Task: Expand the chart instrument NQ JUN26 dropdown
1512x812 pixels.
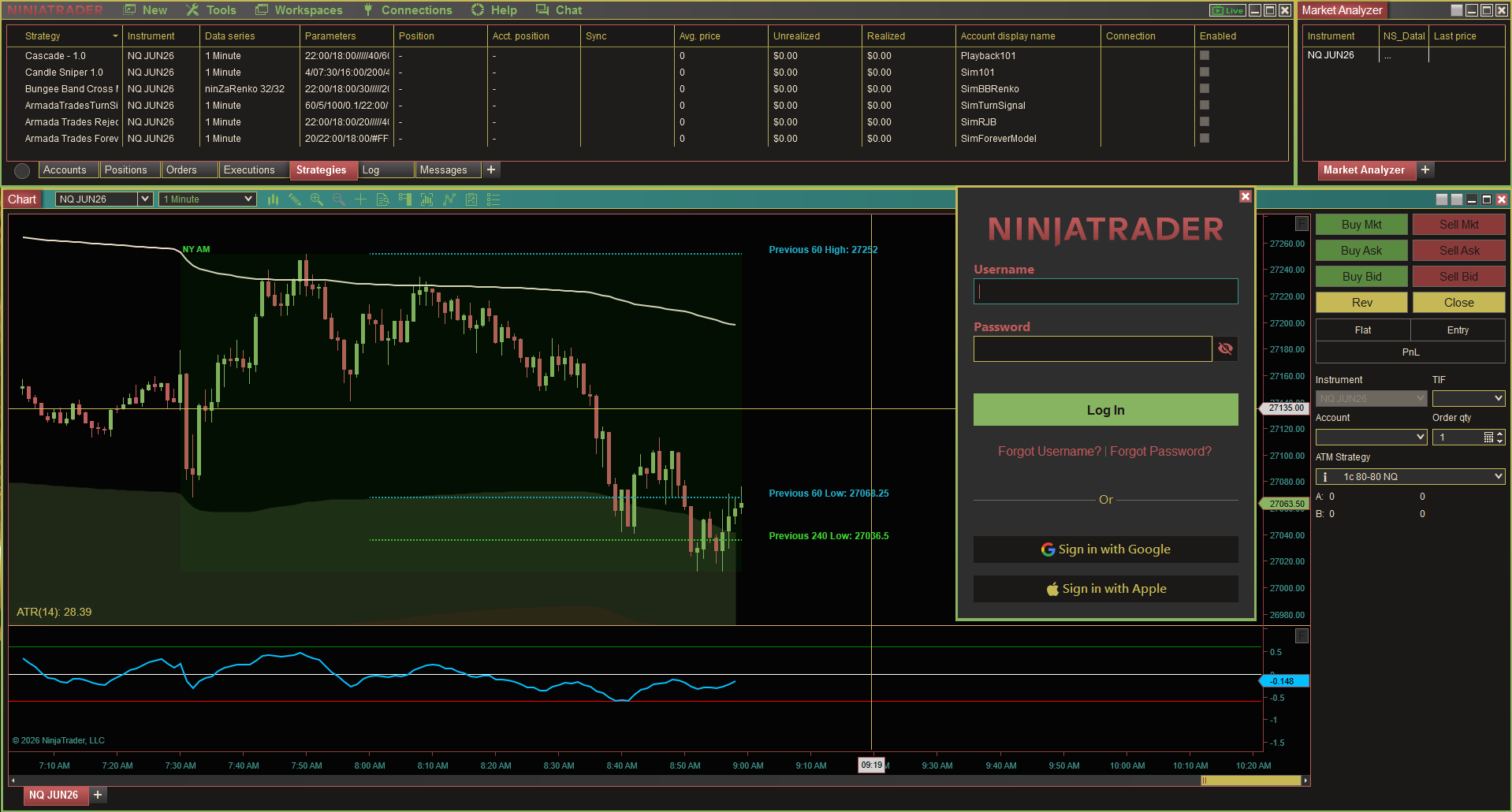Action: tap(145, 199)
